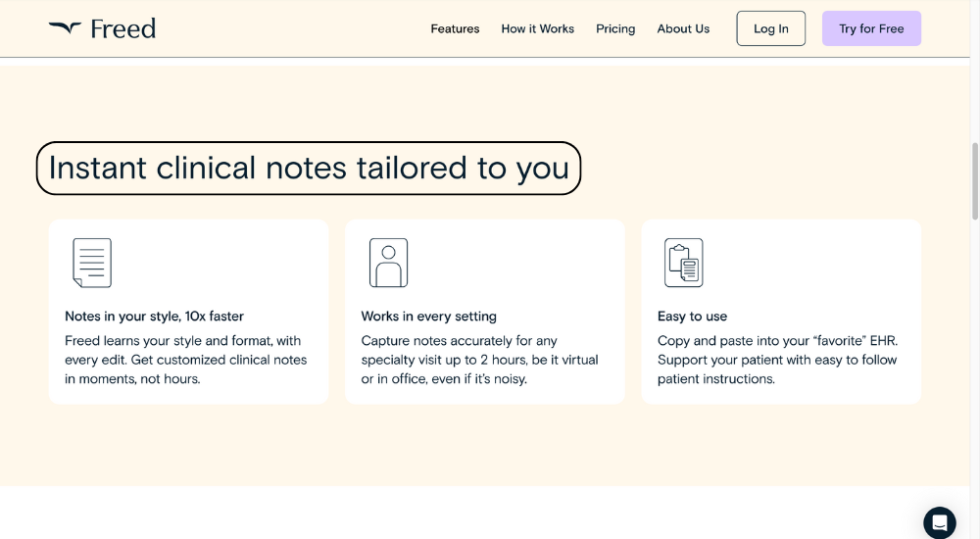Click the Try for Free button
The image size is (980, 539).
tap(871, 29)
